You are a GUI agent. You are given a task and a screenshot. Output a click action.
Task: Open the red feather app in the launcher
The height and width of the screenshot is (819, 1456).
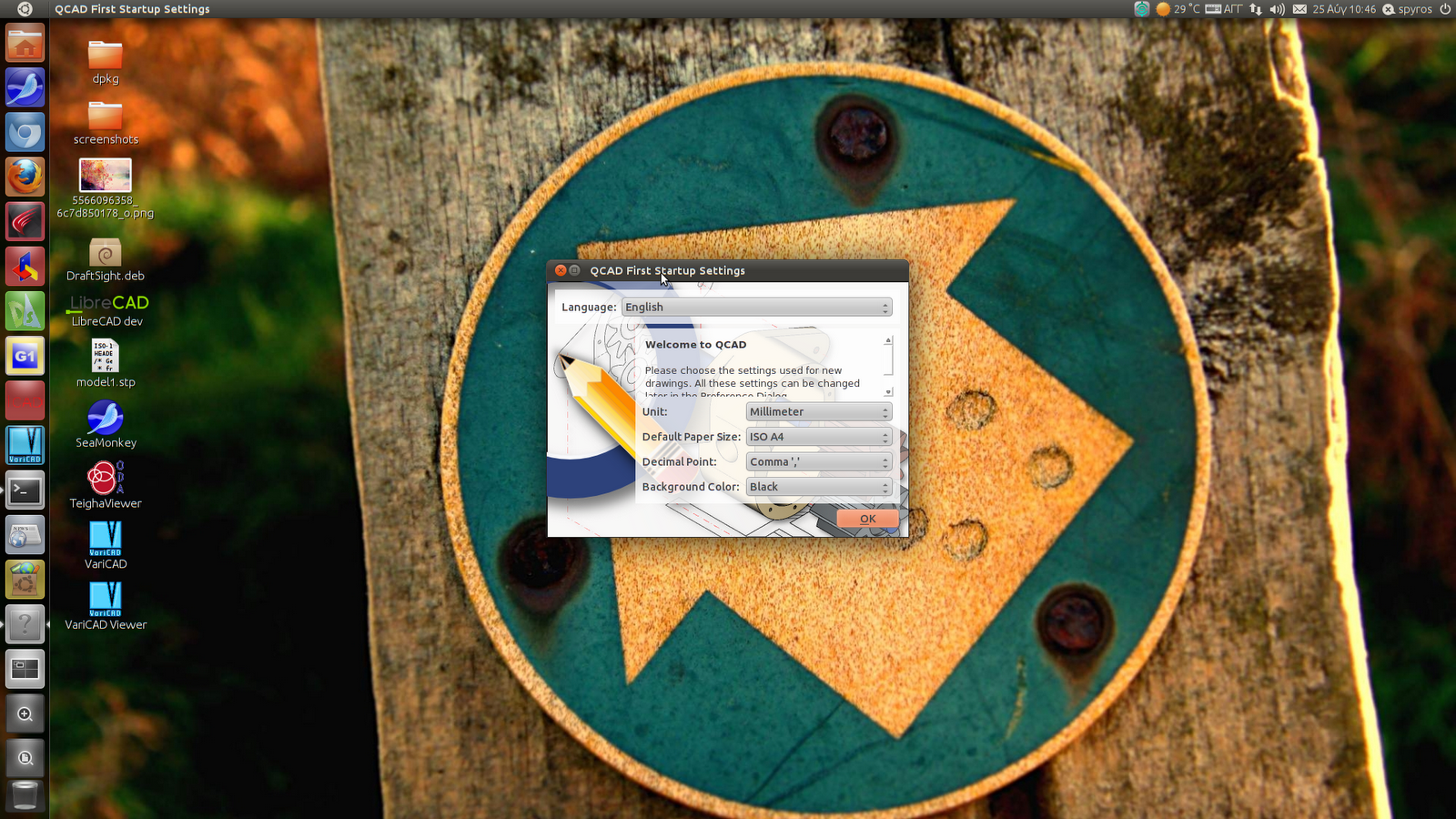pyautogui.click(x=25, y=221)
